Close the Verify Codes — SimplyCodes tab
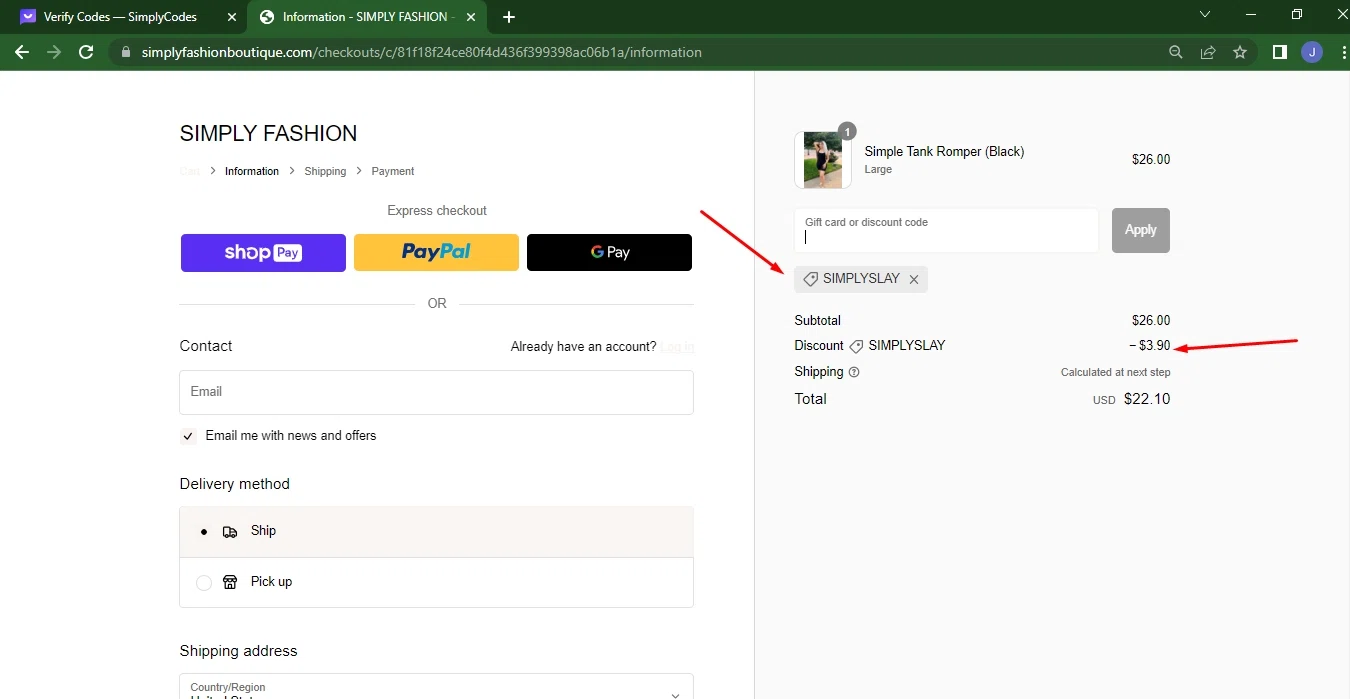 coord(231,17)
